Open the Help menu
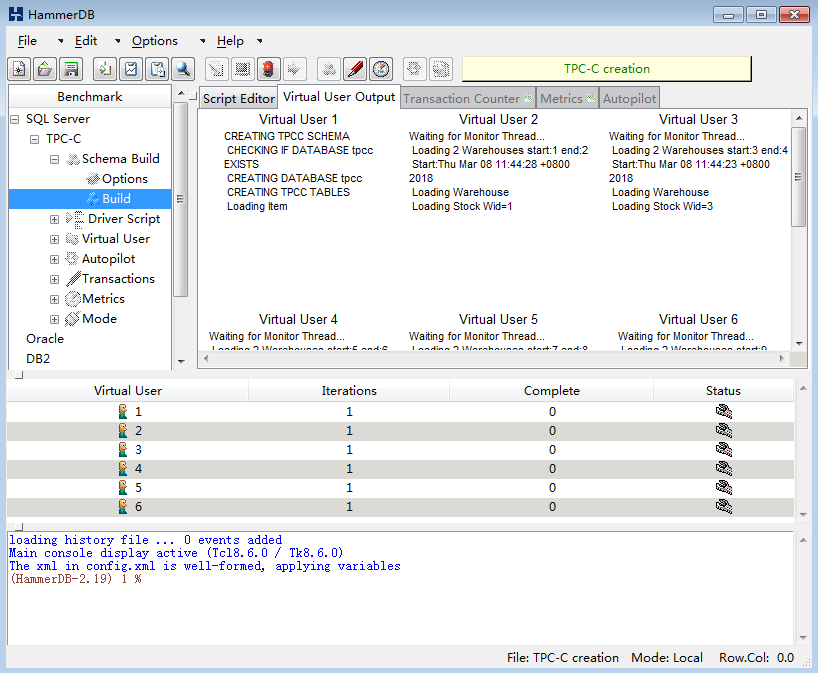This screenshot has height=673, width=818. pos(230,41)
